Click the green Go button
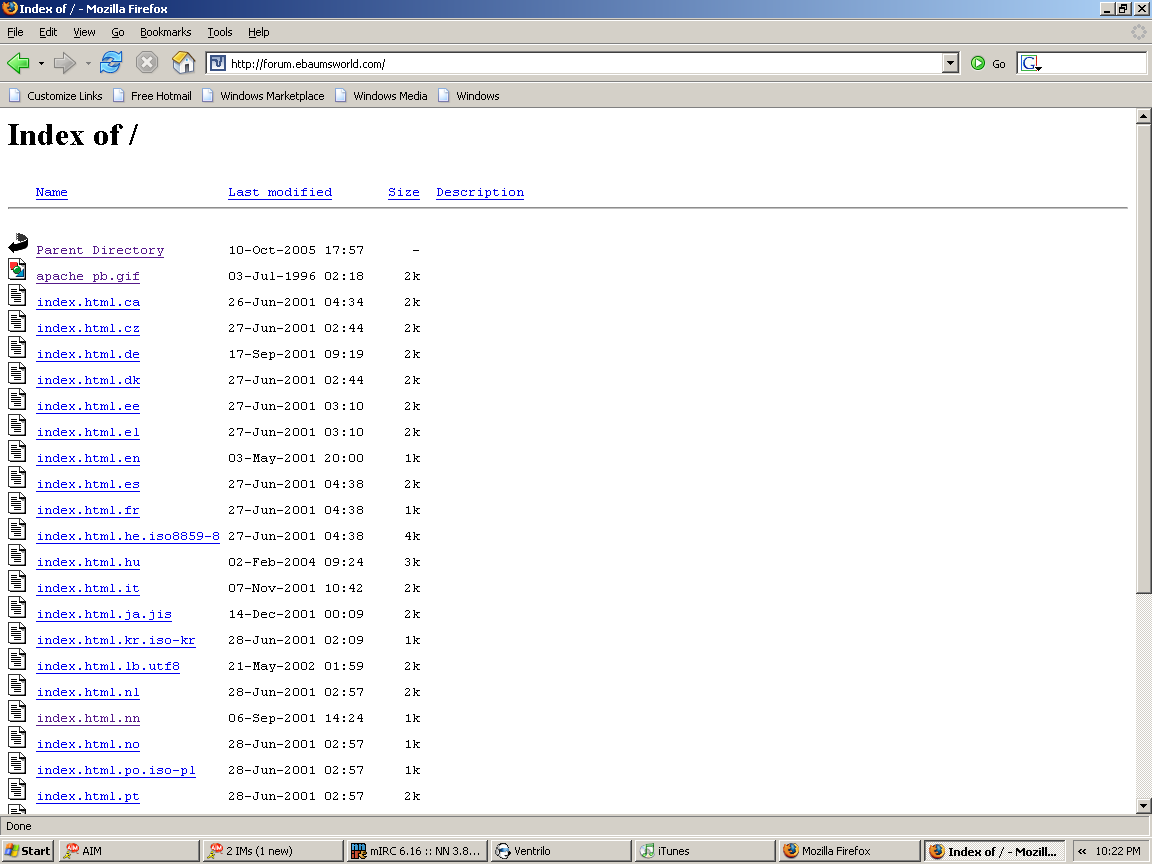 [x=987, y=64]
